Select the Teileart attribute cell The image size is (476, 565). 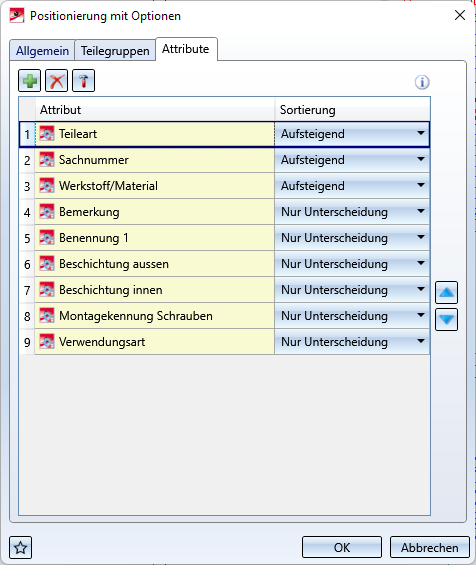point(155,134)
